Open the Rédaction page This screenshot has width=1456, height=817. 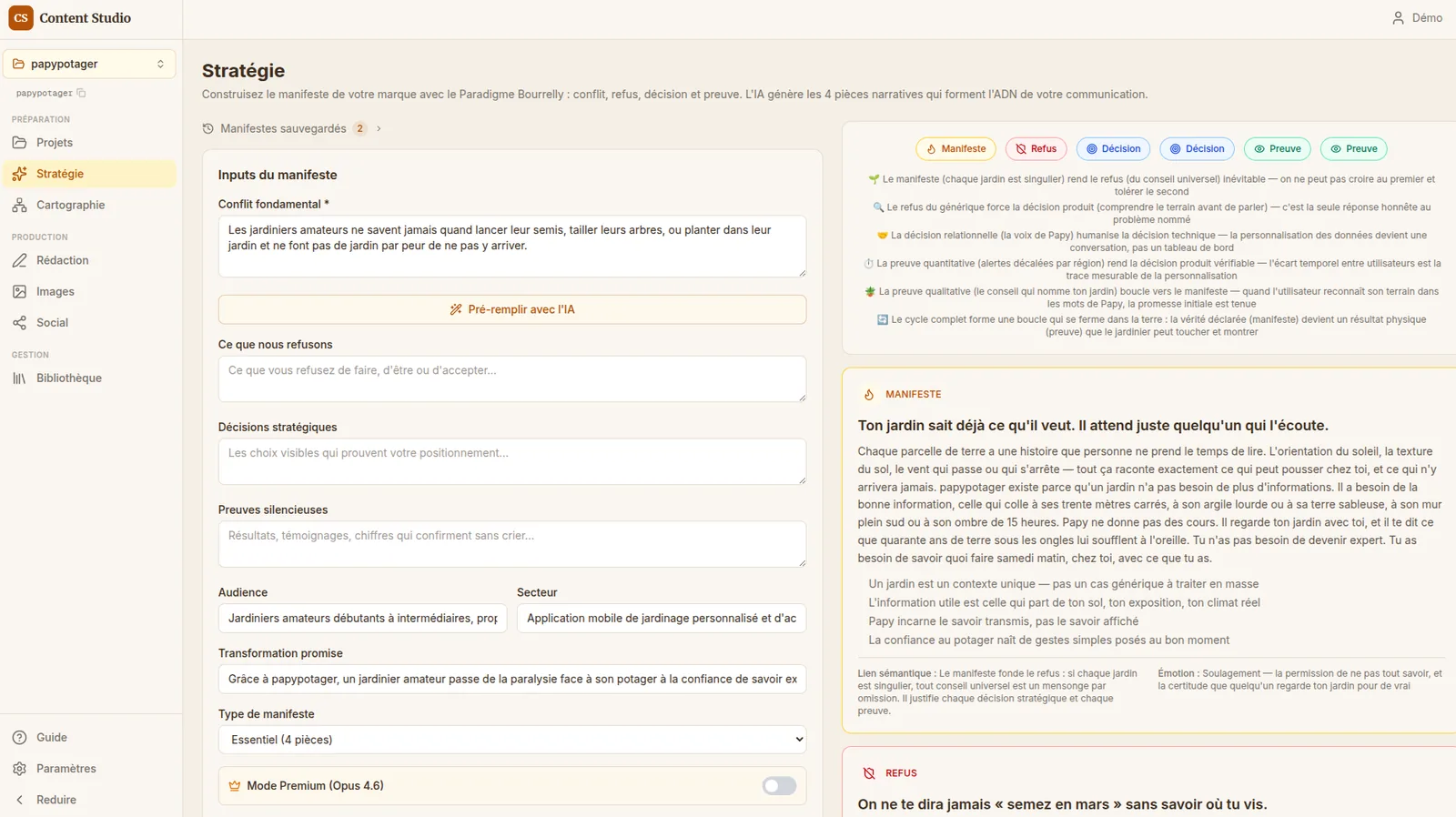click(x=89, y=260)
